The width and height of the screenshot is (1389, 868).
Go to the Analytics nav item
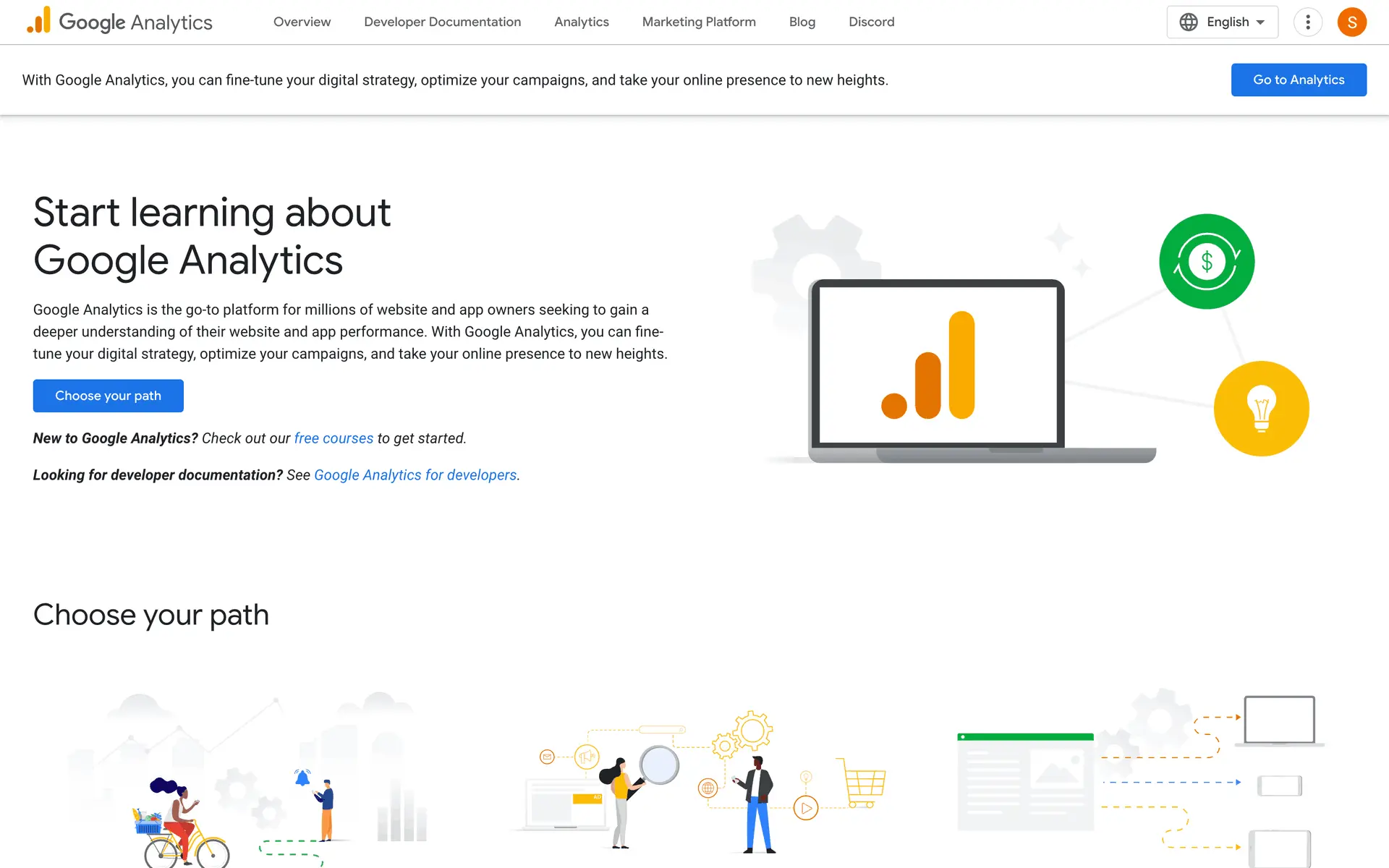581,22
